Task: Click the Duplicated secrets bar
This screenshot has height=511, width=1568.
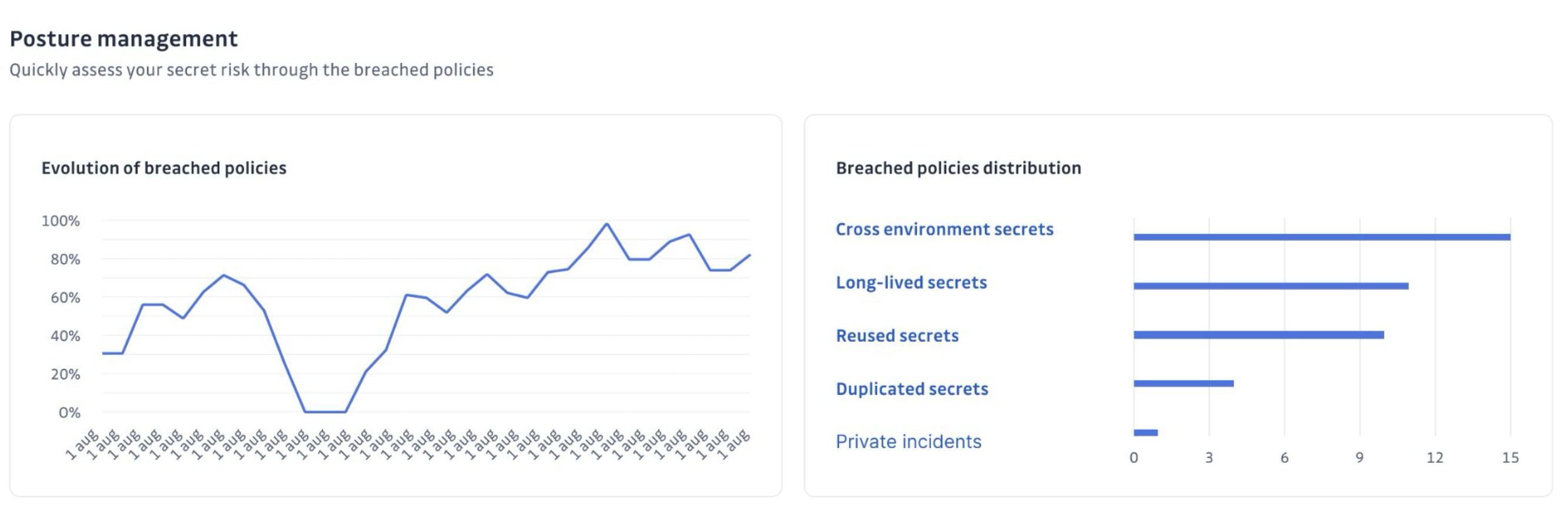Action: (1183, 384)
